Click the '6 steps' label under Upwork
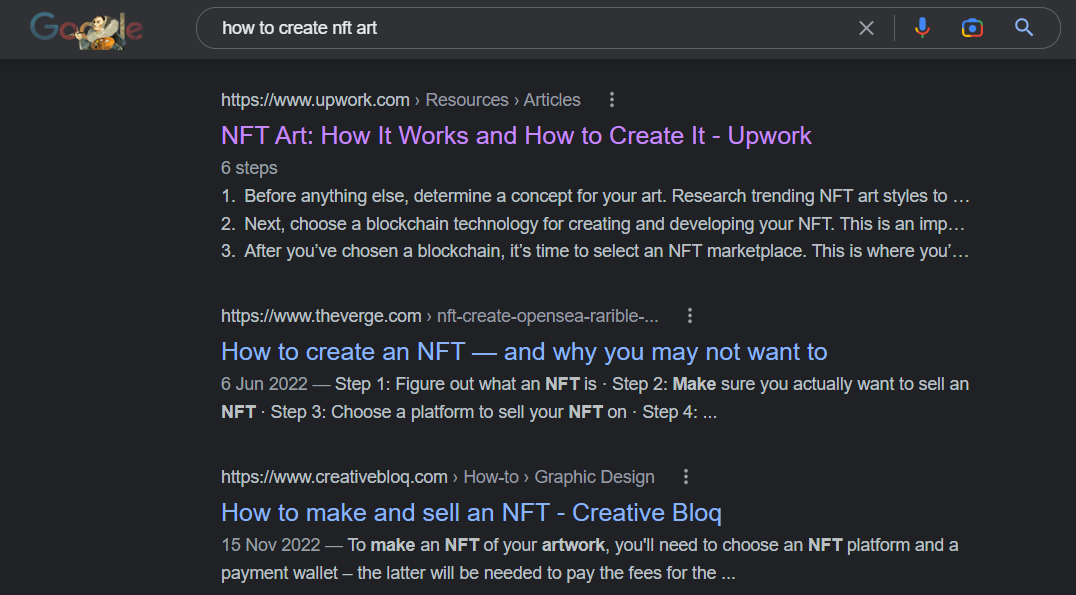The image size is (1076, 595). 249,168
